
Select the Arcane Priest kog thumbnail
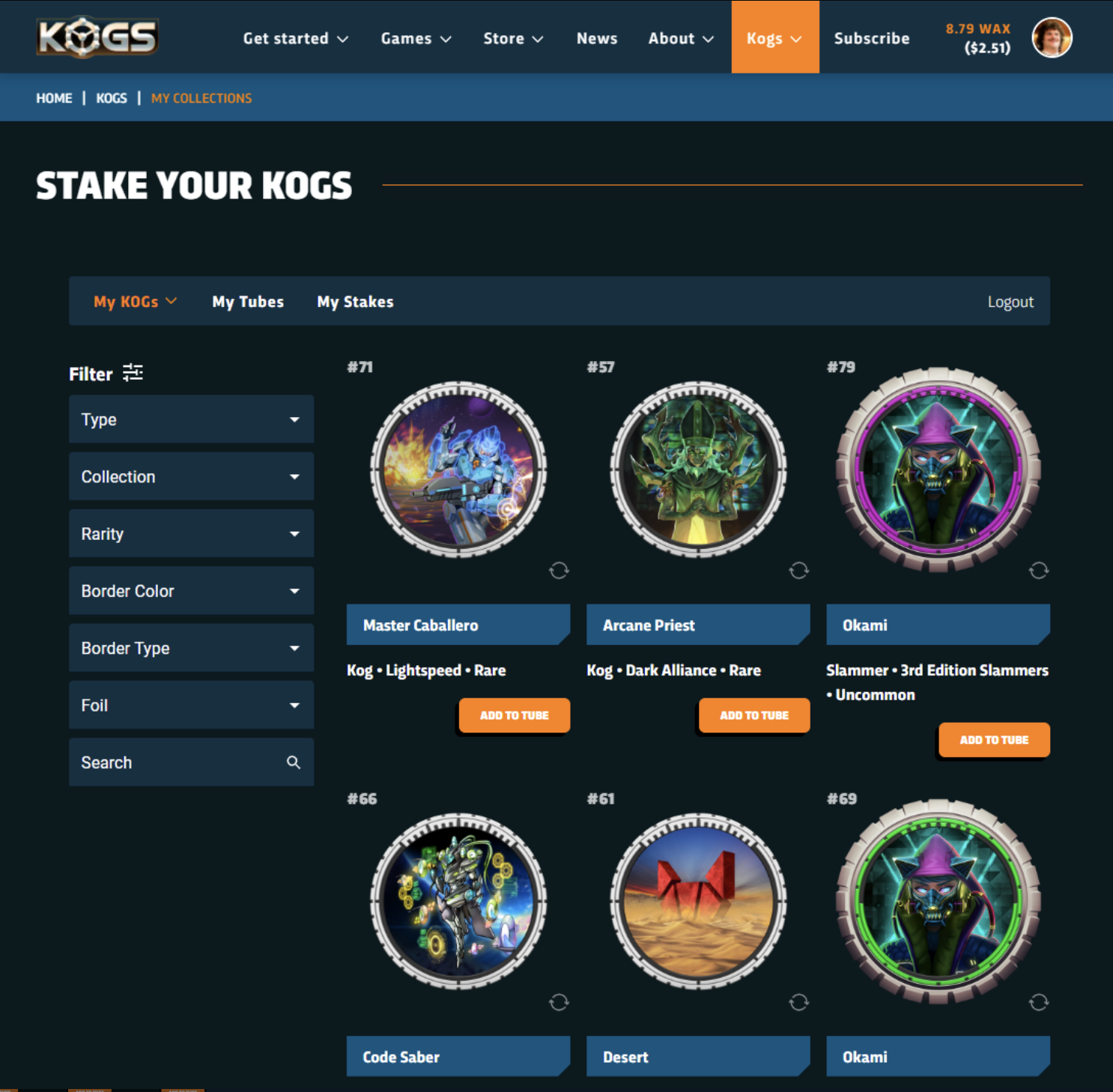698,470
